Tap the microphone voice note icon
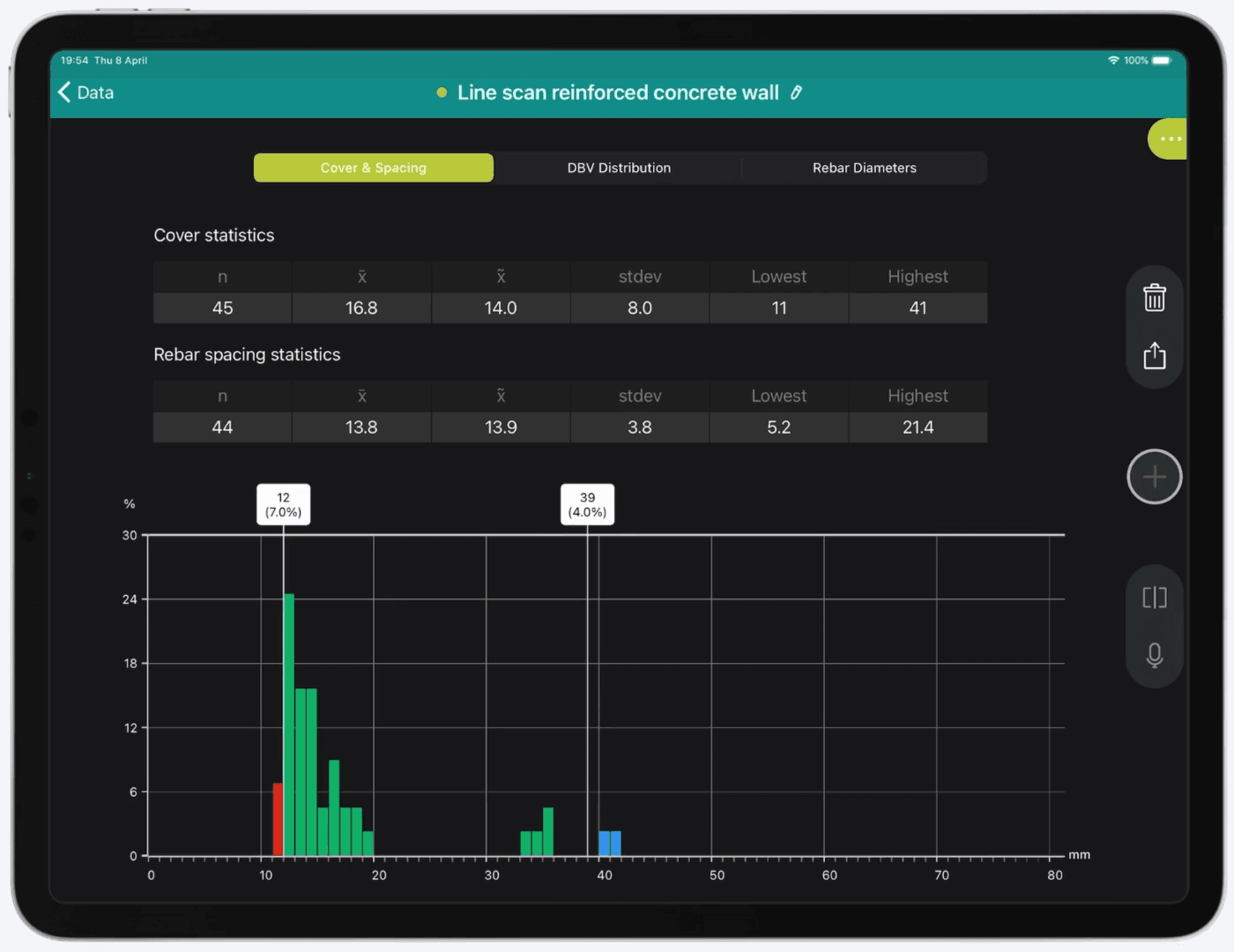 (1154, 655)
